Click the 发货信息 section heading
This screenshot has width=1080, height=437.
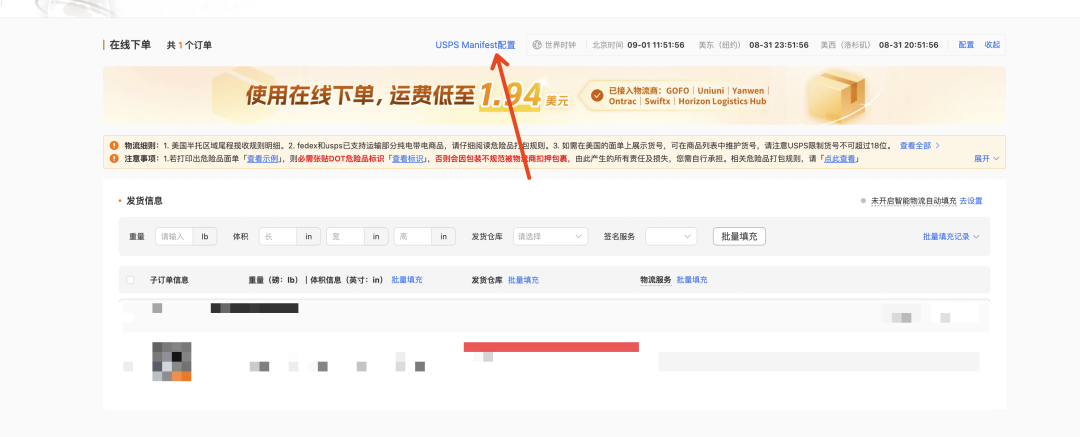point(145,201)
